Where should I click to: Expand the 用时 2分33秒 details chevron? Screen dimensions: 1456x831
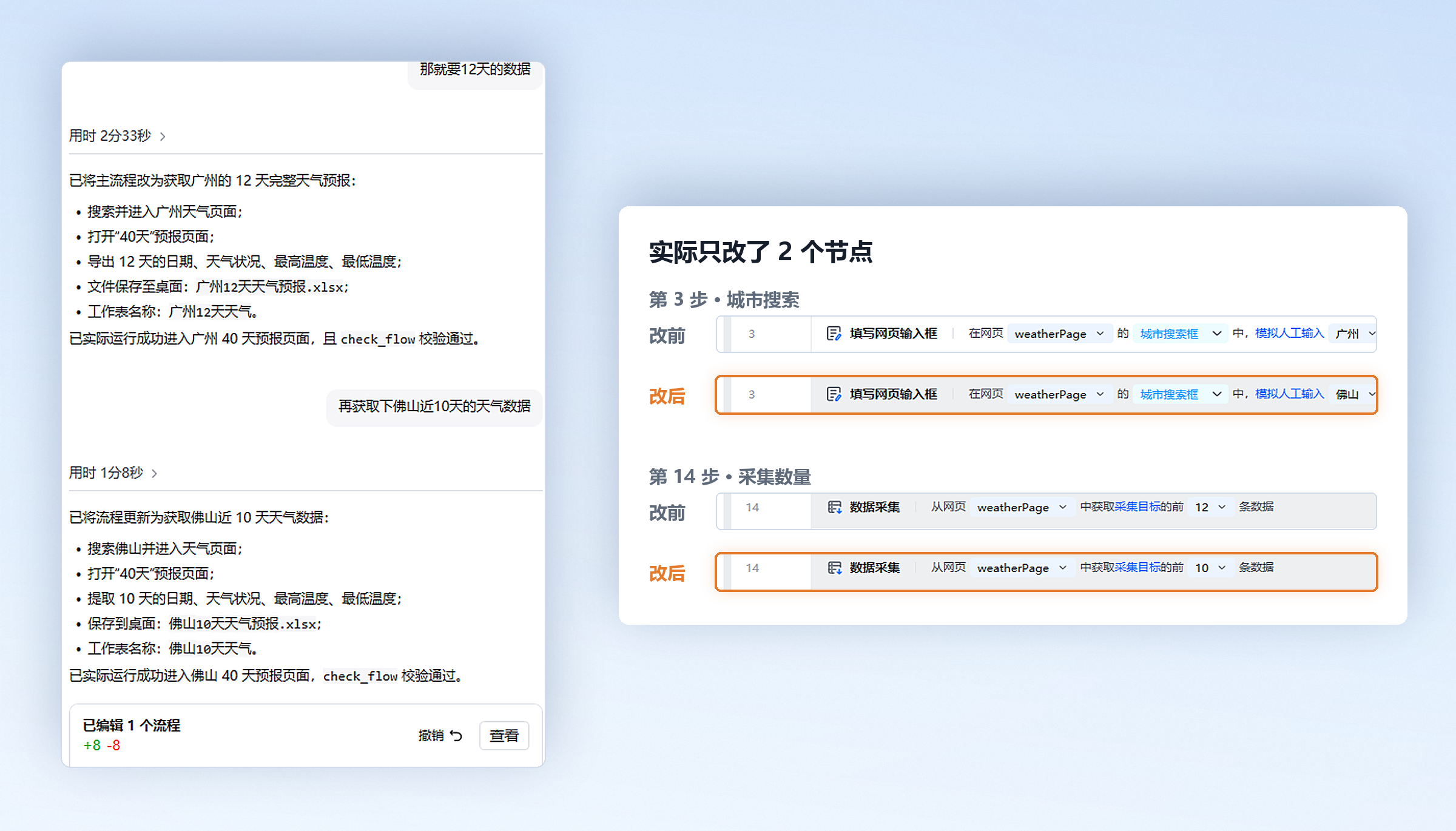click(163, 136)
